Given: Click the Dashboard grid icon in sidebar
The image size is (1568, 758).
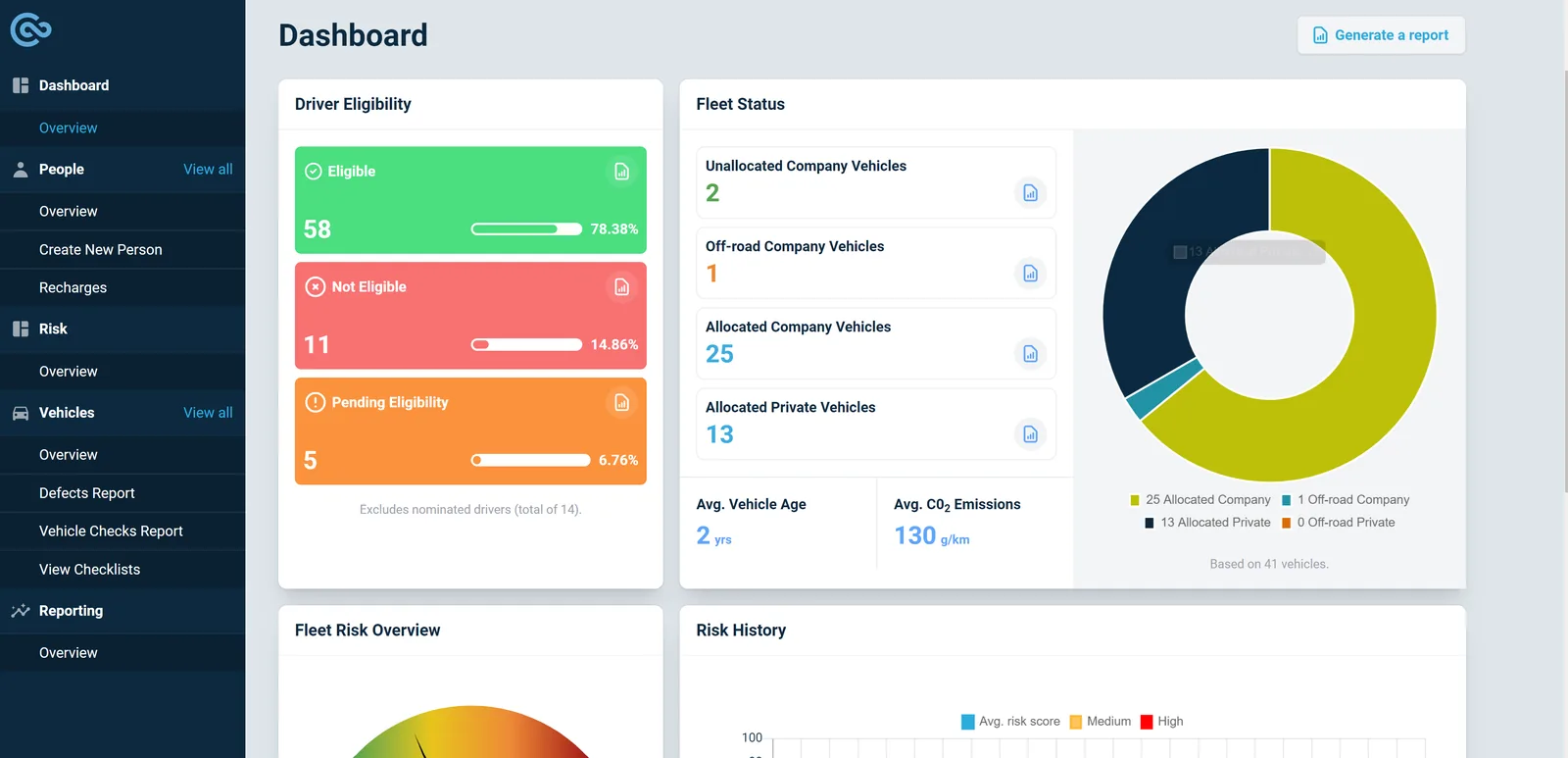Looking at the screenshot, I should (x=21, y=85).
